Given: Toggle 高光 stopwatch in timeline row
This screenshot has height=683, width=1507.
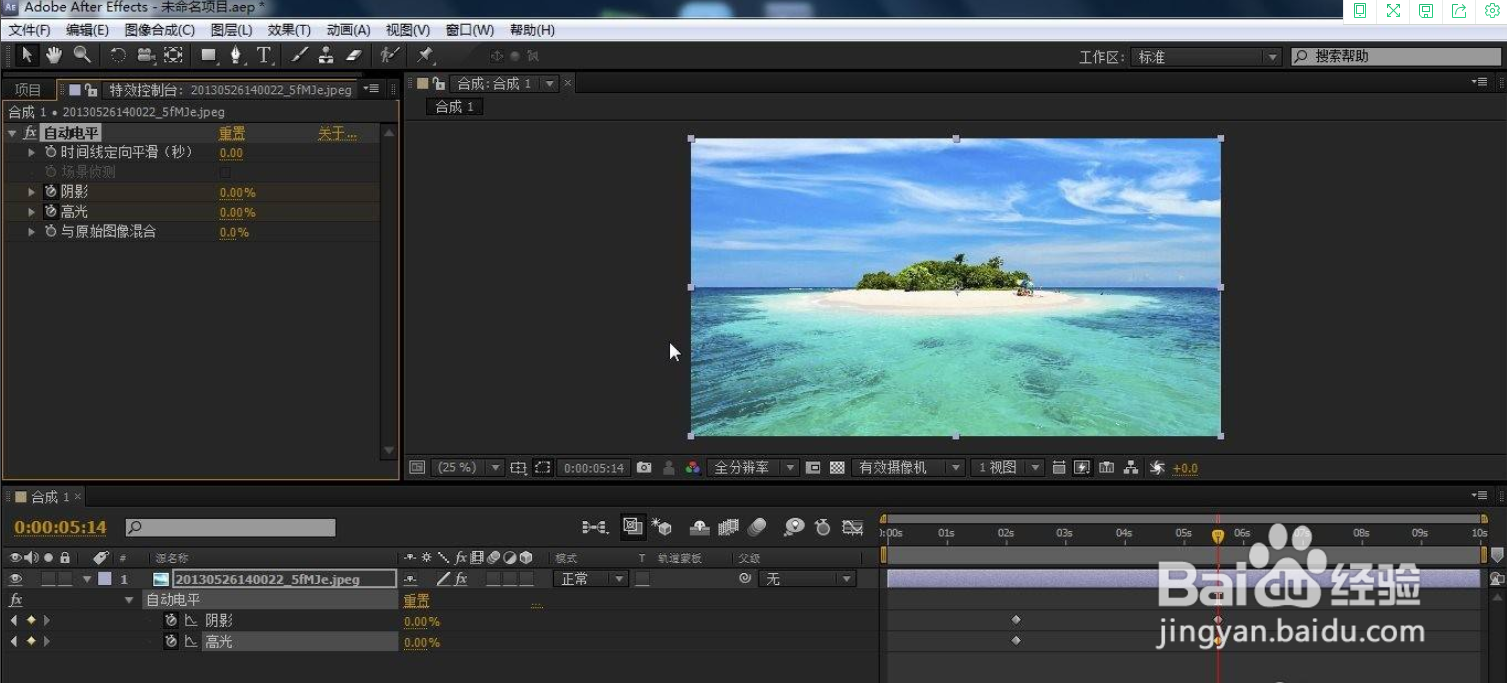Looking at the screenshot, I should coord(171,642).
